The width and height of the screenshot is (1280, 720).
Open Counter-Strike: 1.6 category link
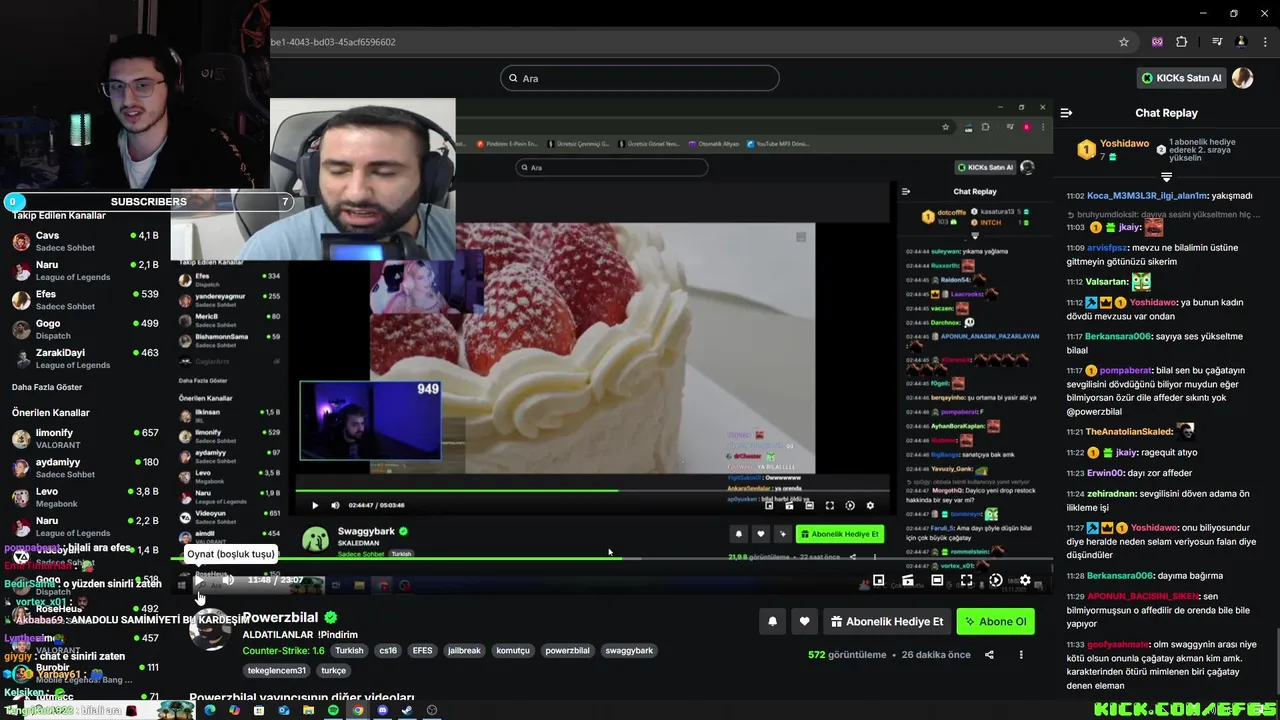pyautogui.click(x=283, y=650)
